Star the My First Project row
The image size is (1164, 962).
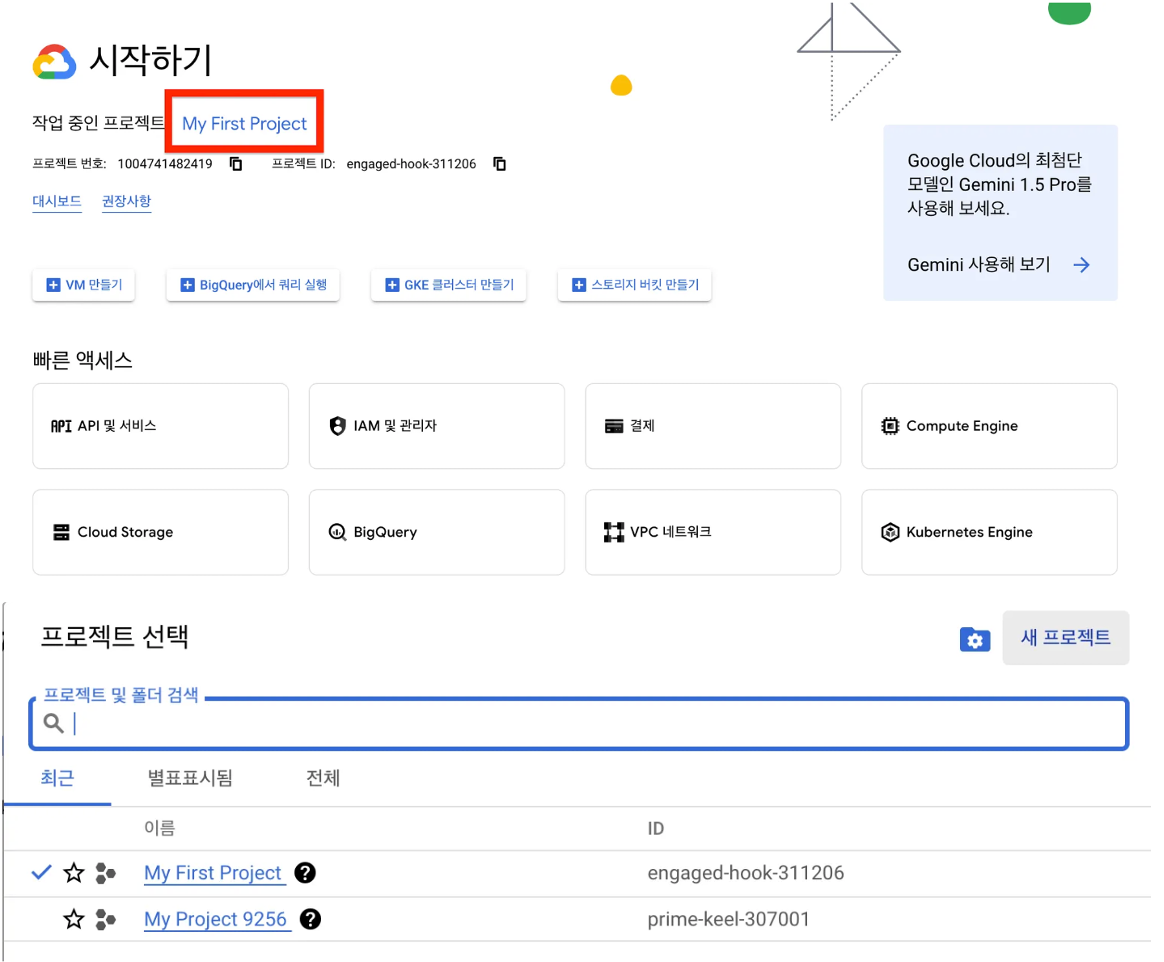73,873
